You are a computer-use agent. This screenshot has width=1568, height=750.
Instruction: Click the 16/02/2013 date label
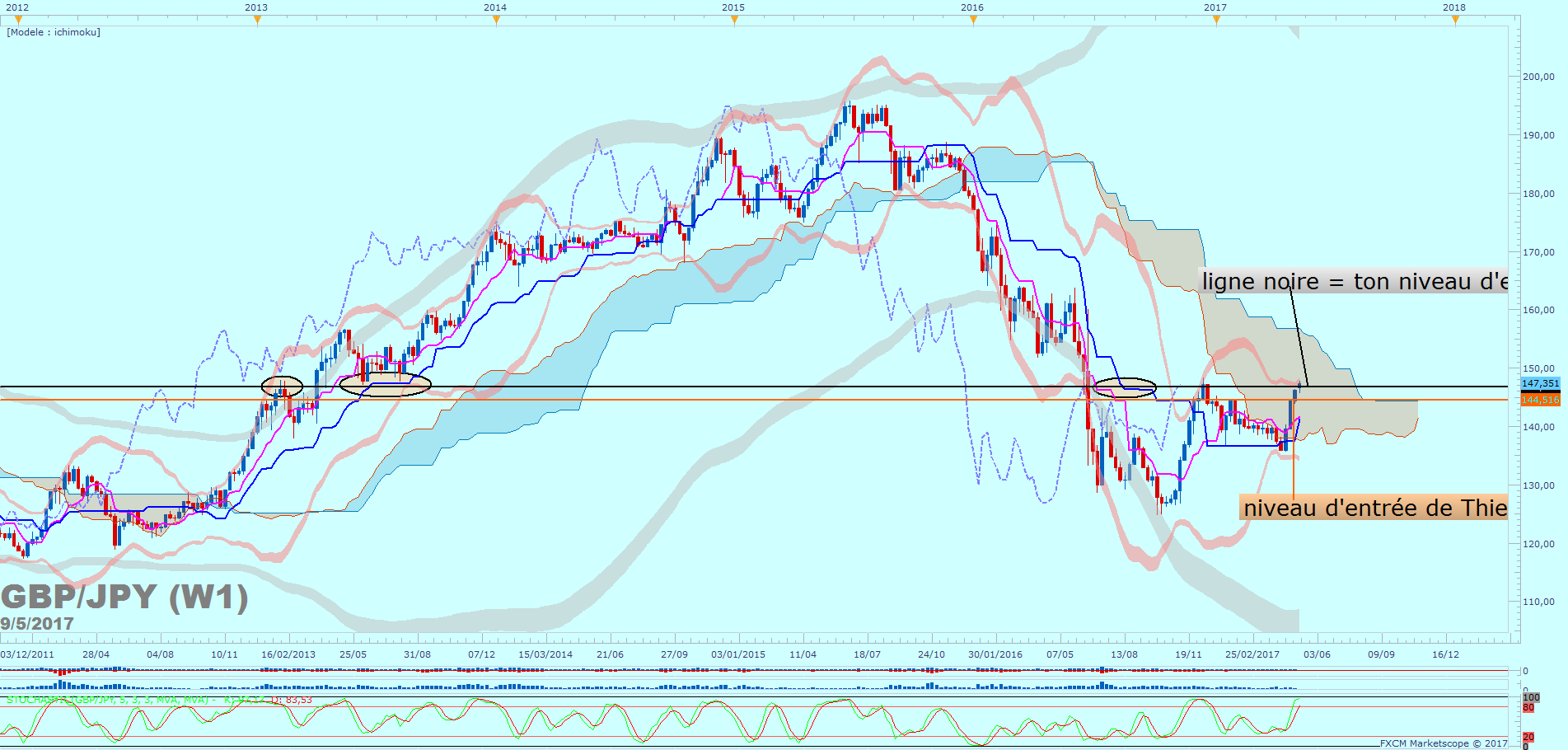click(x=288, y=654)
